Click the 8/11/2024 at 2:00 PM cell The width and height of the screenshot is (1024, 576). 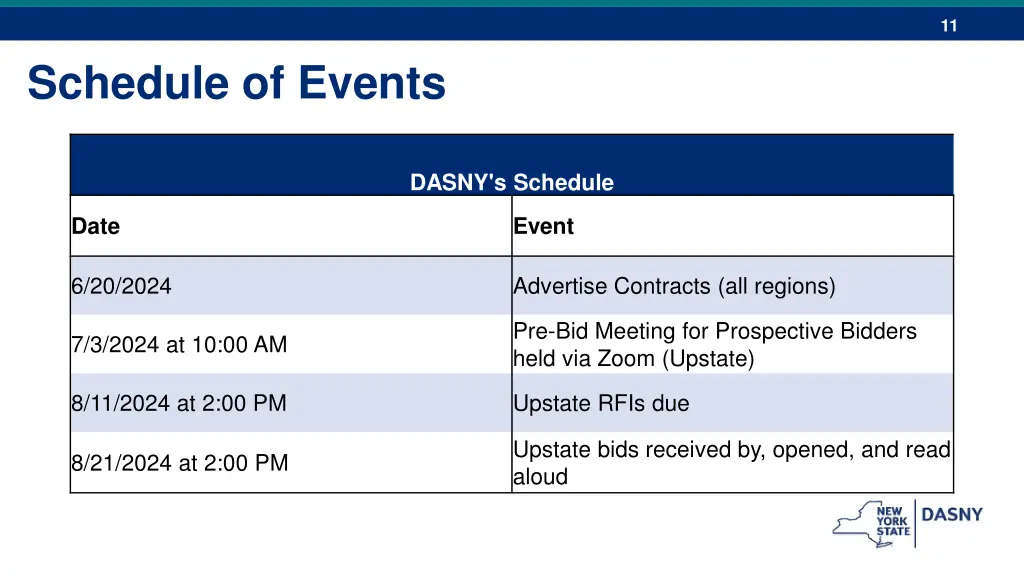(179, 403)
